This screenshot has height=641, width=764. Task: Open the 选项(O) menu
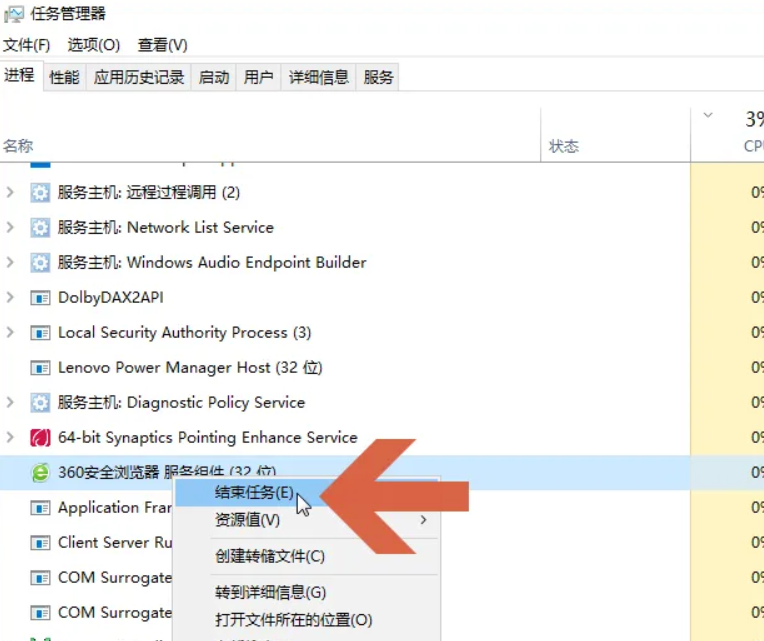pos(94,45)
